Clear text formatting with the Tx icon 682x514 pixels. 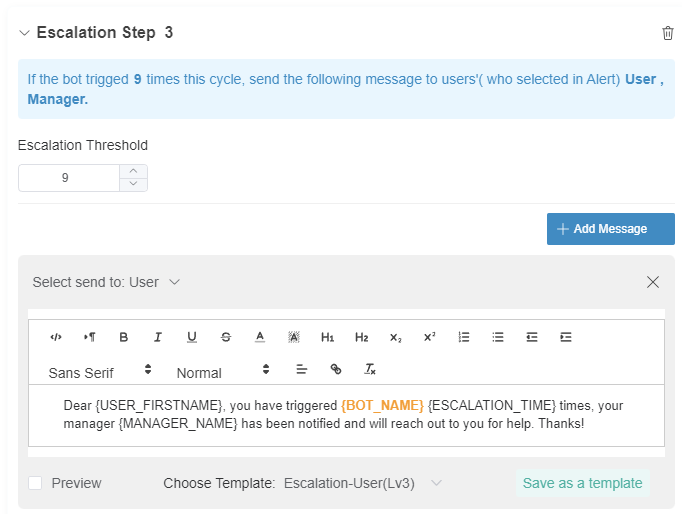pos(370,369)
